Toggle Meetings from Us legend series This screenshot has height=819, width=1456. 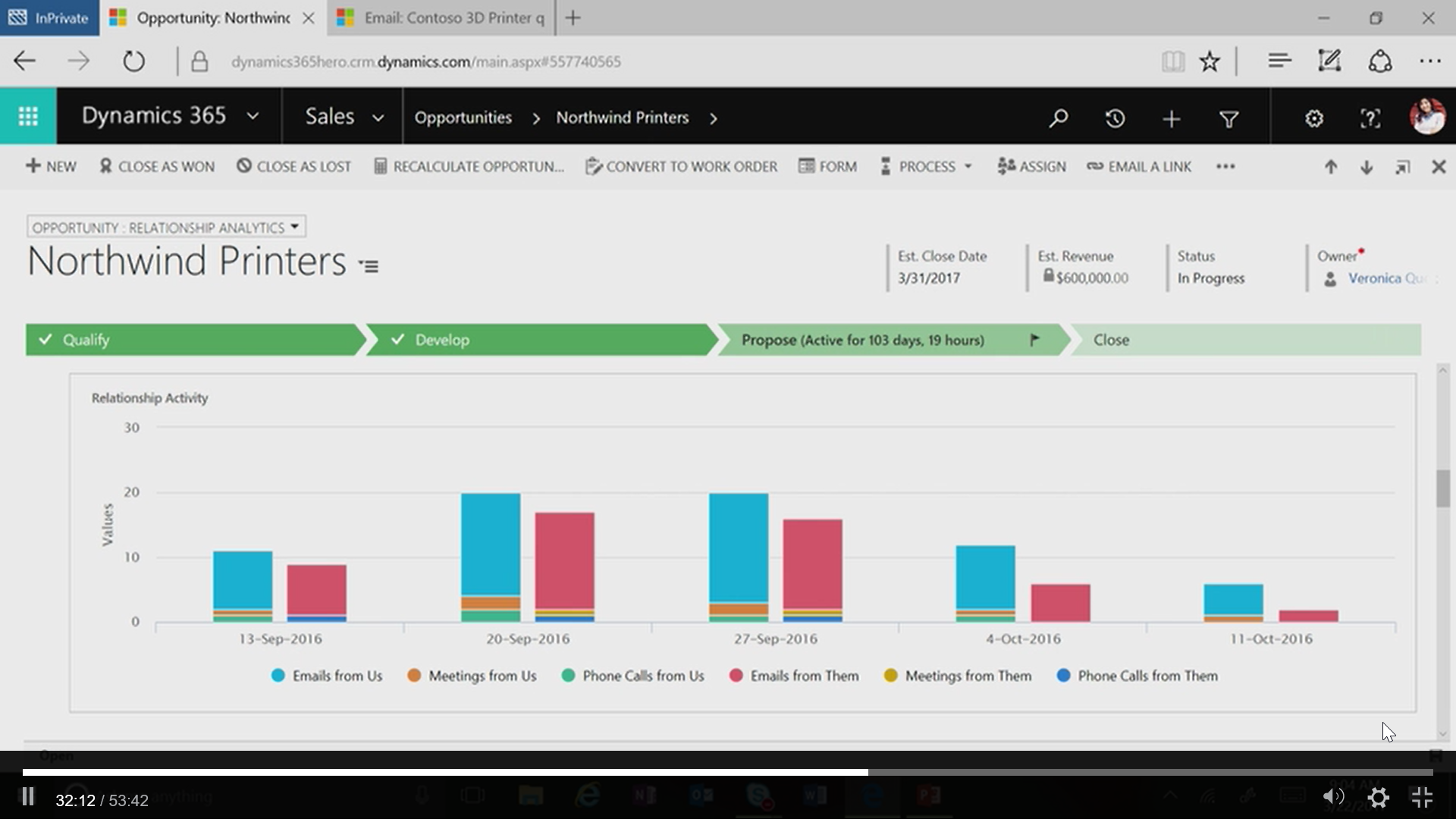click(472, 676)
